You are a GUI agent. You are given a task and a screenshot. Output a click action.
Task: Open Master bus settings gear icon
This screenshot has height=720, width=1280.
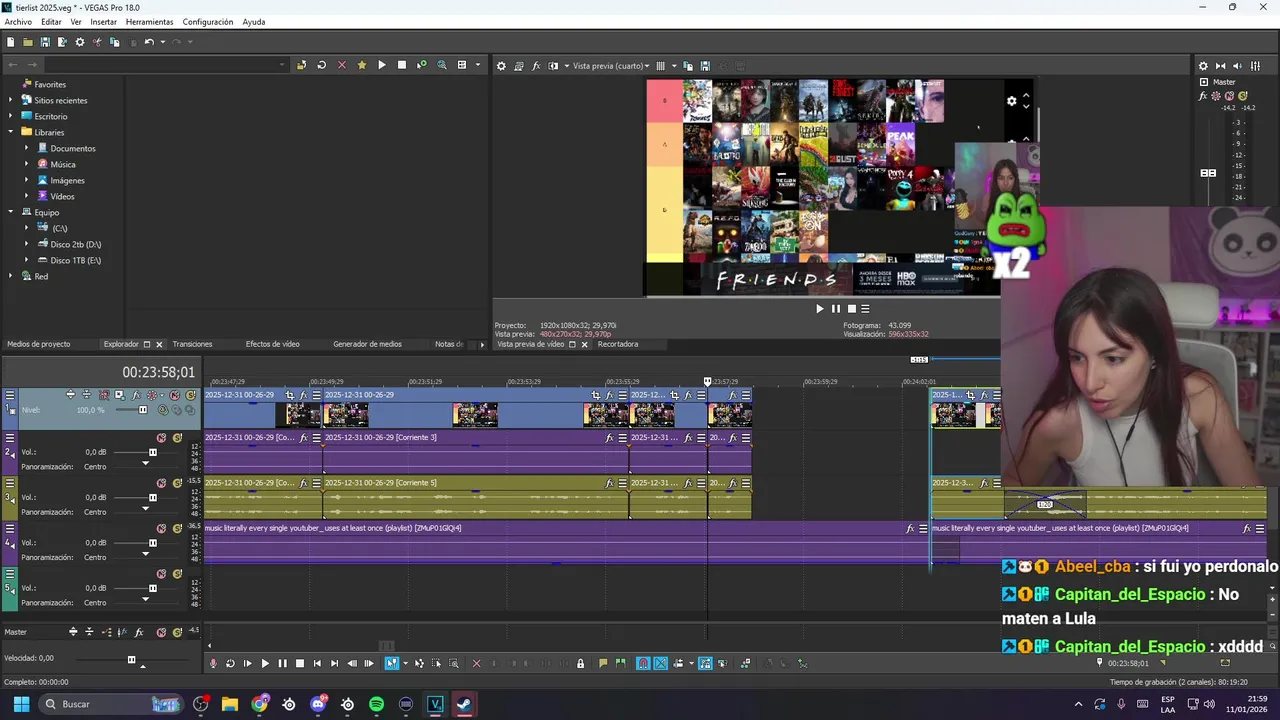coord(1203,66)
